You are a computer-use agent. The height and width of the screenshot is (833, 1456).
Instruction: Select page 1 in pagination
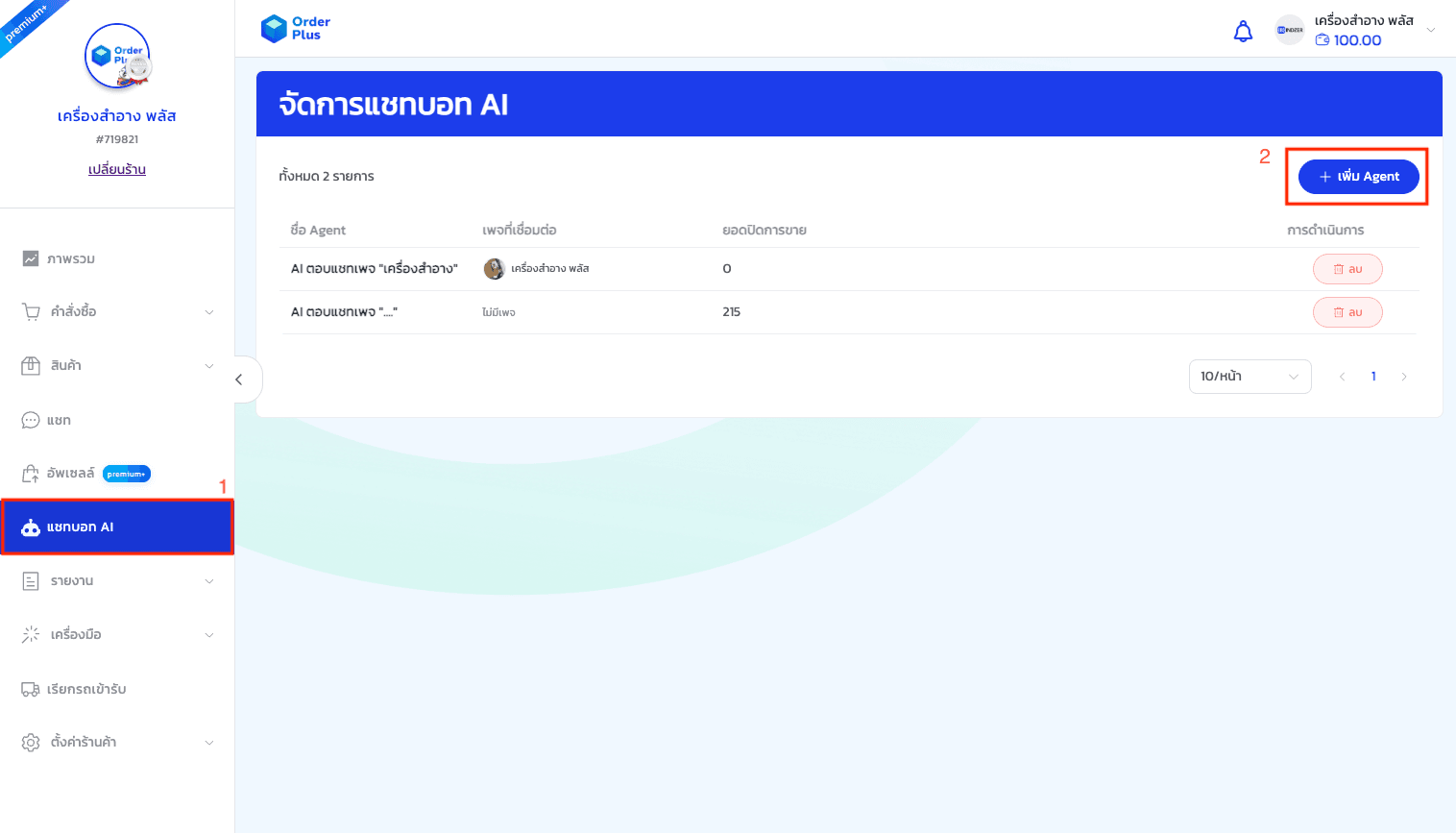(x=1373, y=376)
